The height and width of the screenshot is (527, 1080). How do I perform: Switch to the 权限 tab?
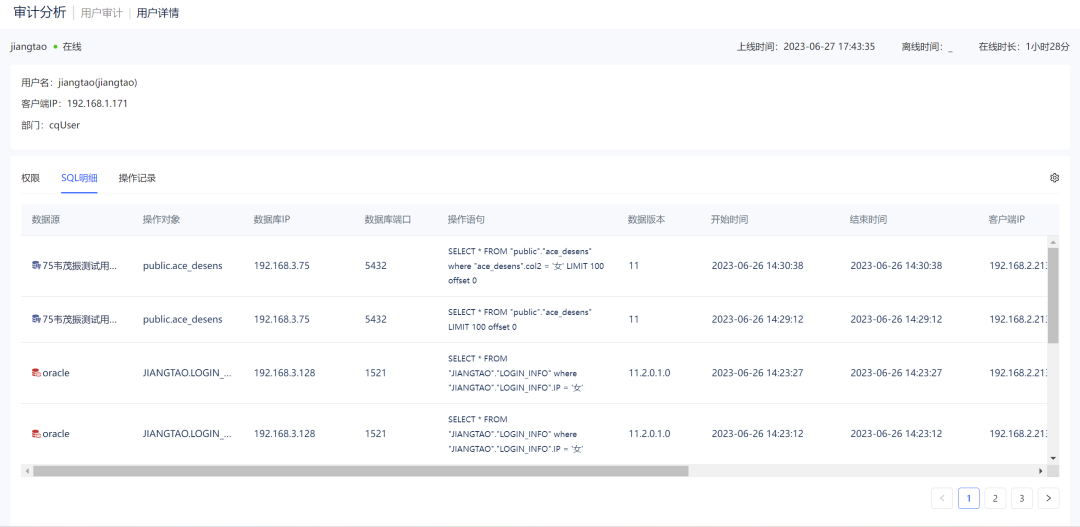pos(30,178)
